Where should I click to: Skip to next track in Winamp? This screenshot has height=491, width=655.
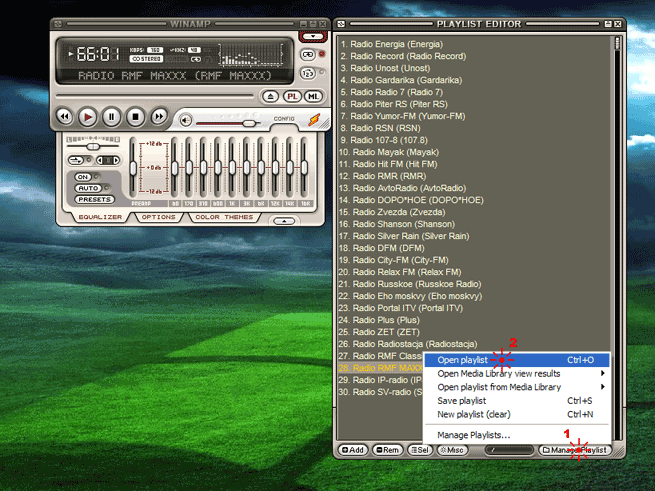click(x=159, y=117)
